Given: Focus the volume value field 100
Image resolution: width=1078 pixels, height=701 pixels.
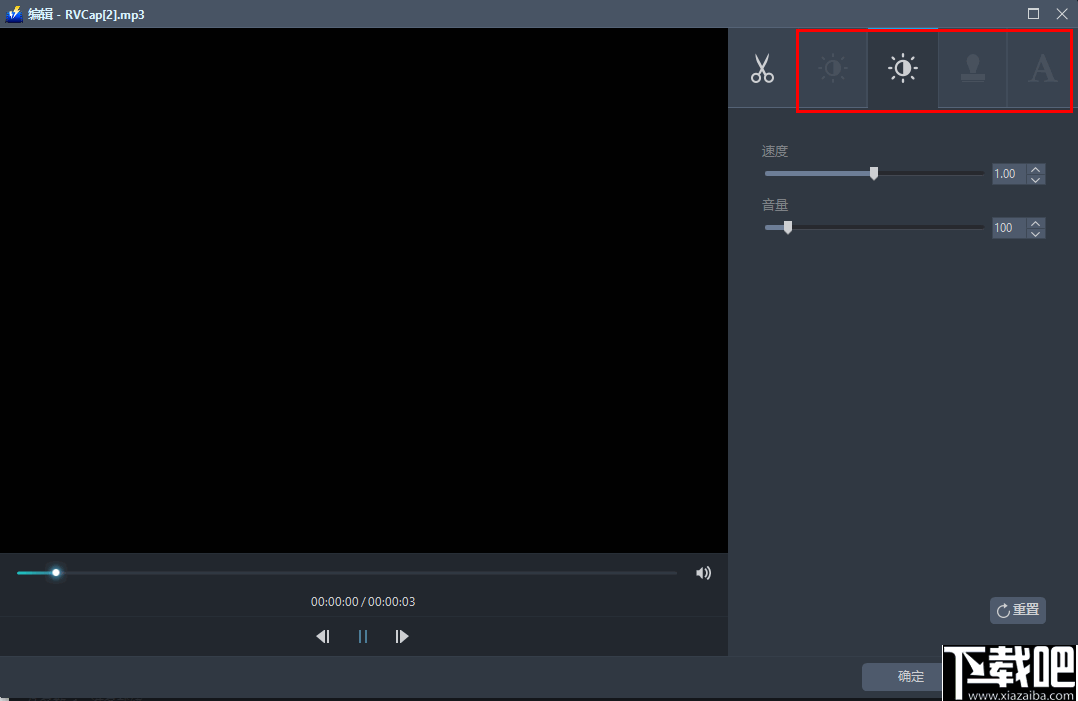Looking at the screenshot, I should (x=1009, y=227).
